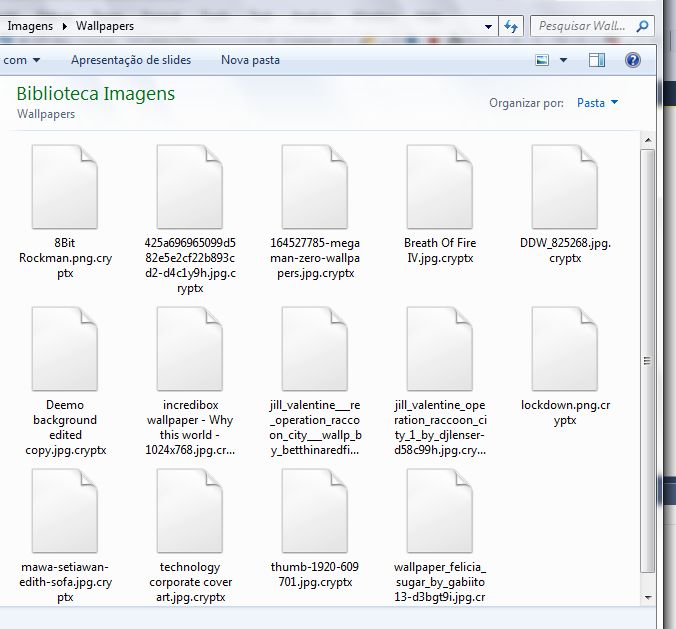Image resolution: width=676 pixels, height=629 pixels.
Task: Open Help with the question mark icon
Action: pyautogui.click(x=632, y=60)
